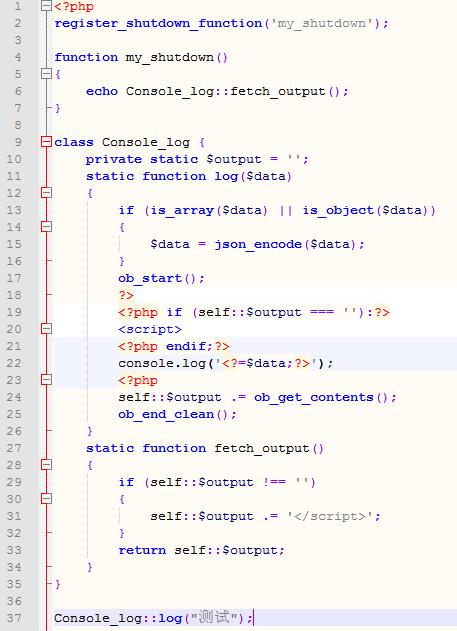Viewport: 457px width, 631px height.
Task: Click the '===' operator on line 19
Action: (322, 312)
